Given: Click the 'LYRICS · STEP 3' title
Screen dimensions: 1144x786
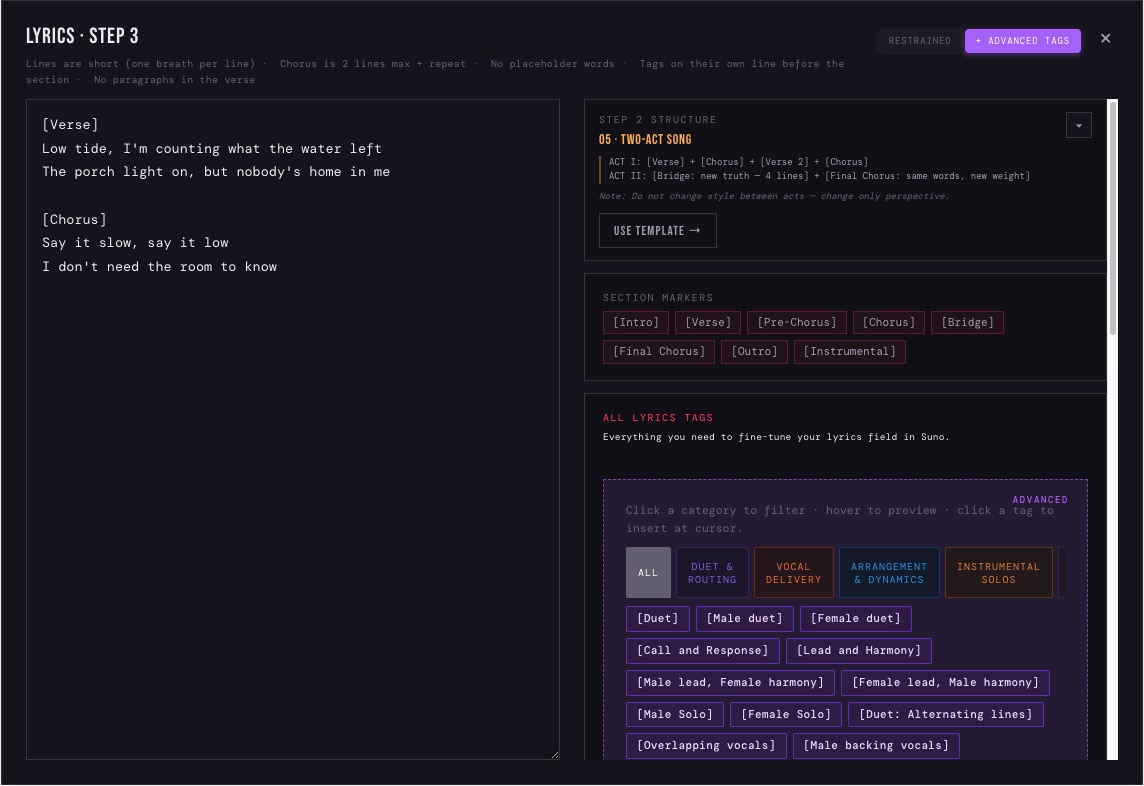Looking at the screenshot, I should point(82,36).
